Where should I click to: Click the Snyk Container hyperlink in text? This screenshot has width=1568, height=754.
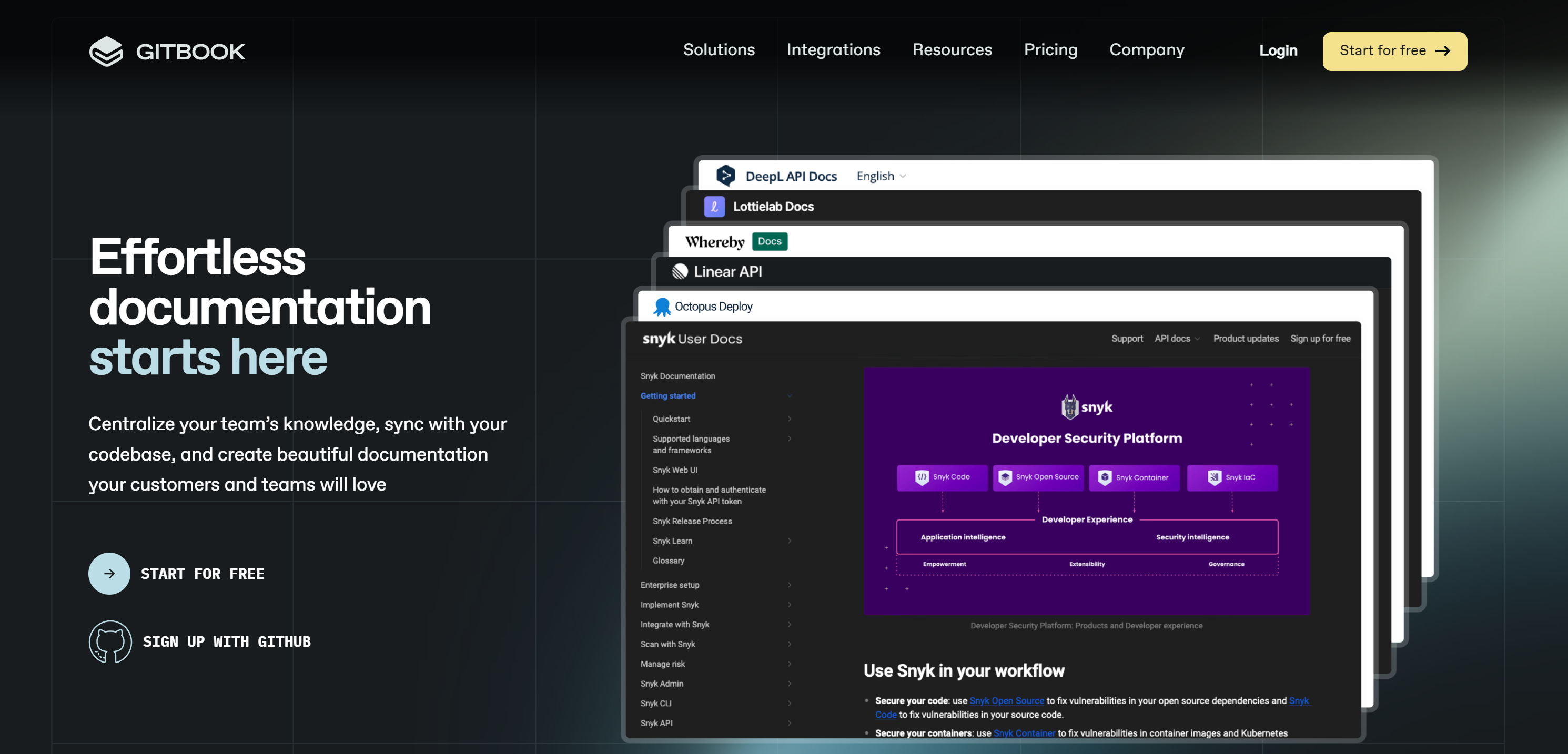[1024, 733]
